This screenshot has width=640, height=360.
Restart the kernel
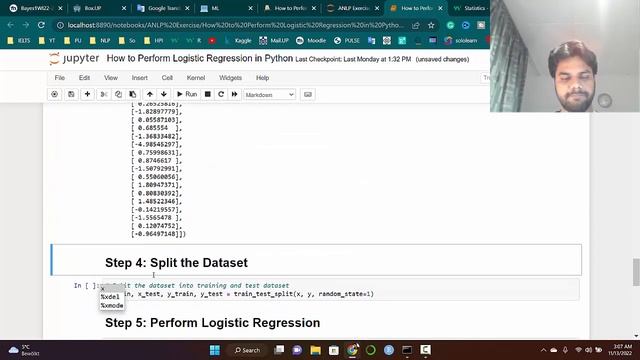(221, 94)
